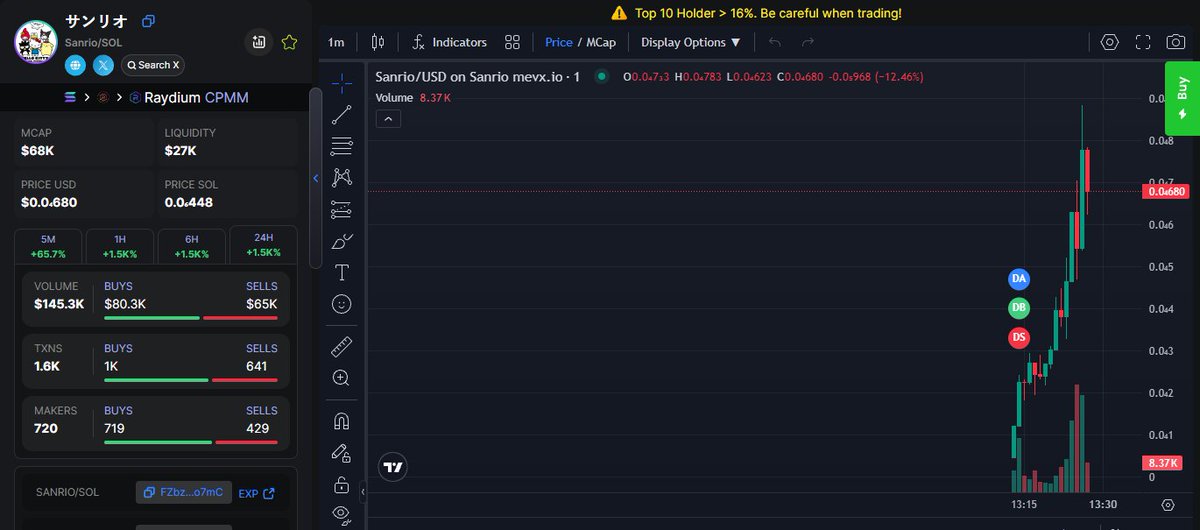Lock all drawing tools
The image size is (1200, 530).
(x=341, y=485)
